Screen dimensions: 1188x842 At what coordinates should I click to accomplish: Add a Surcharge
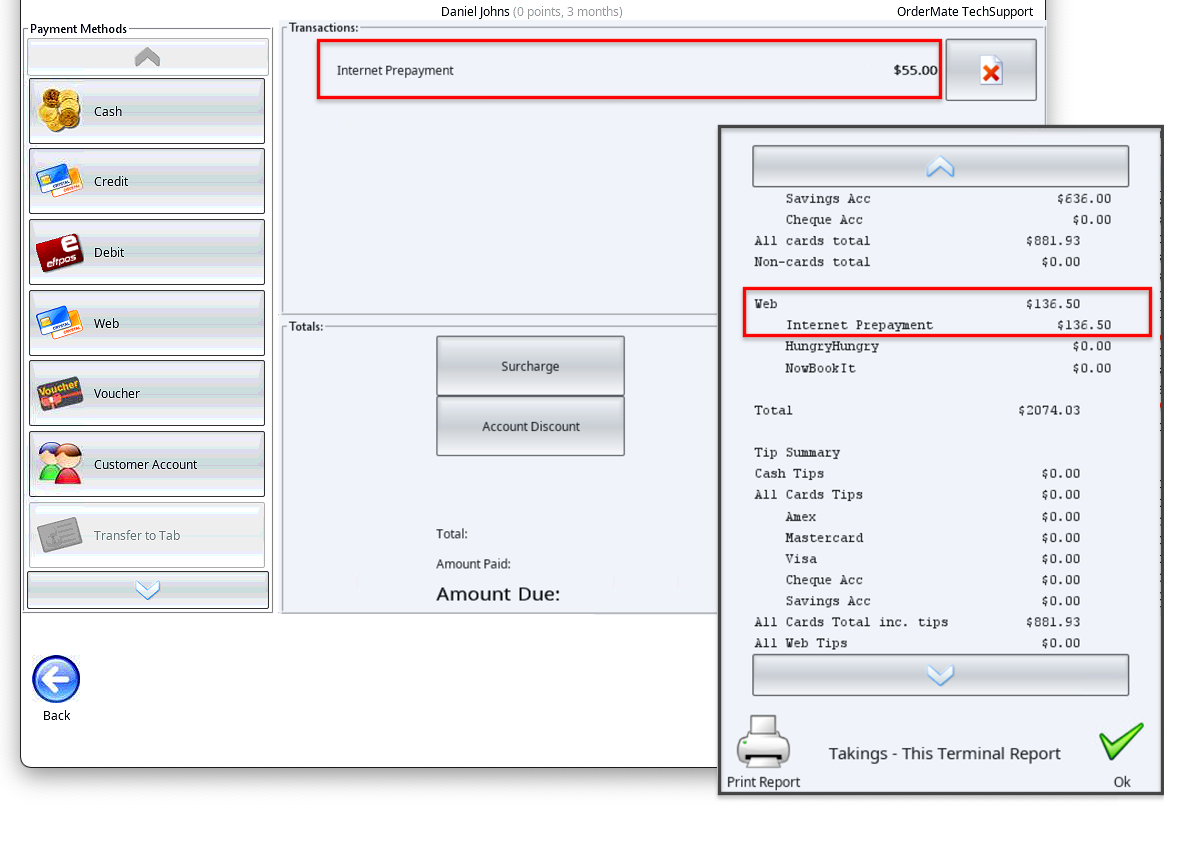pyautogui.click(x=530, y=366)
